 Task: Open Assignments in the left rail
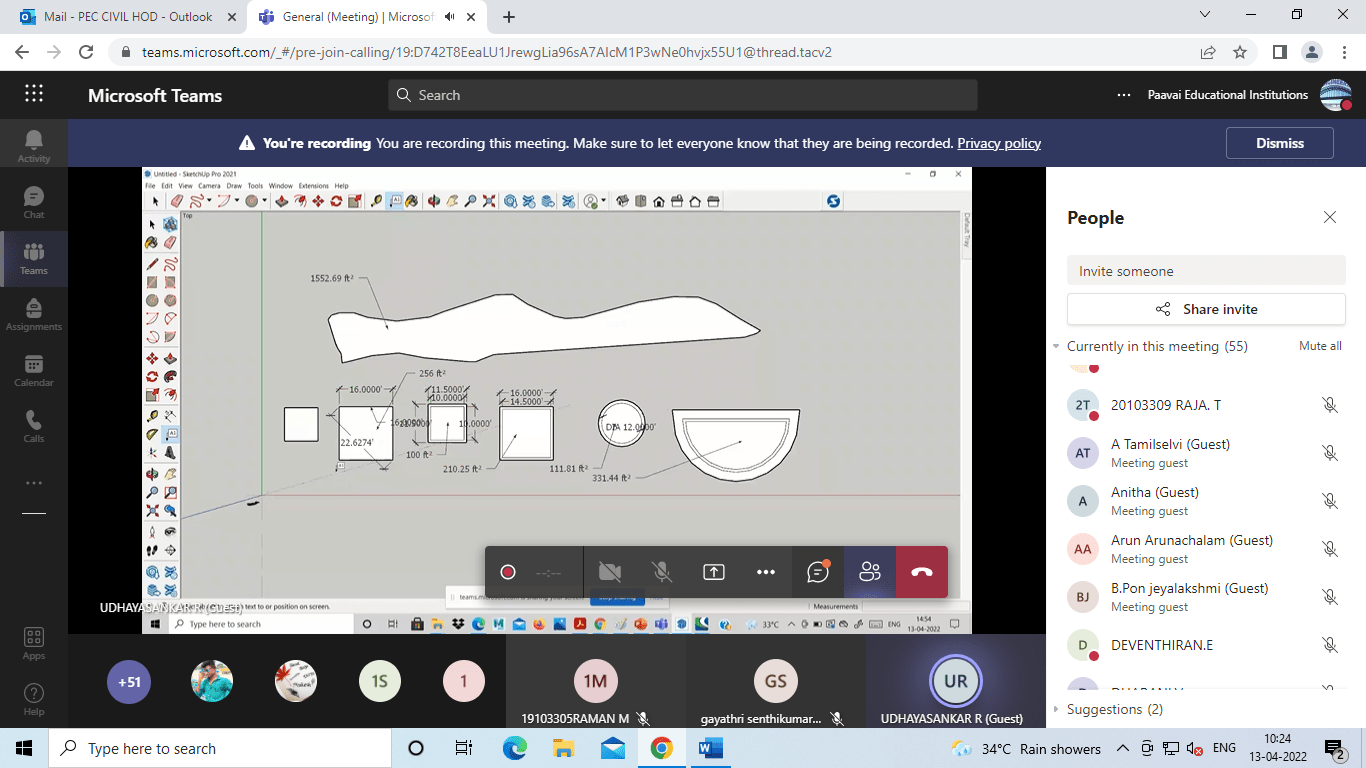34,314
